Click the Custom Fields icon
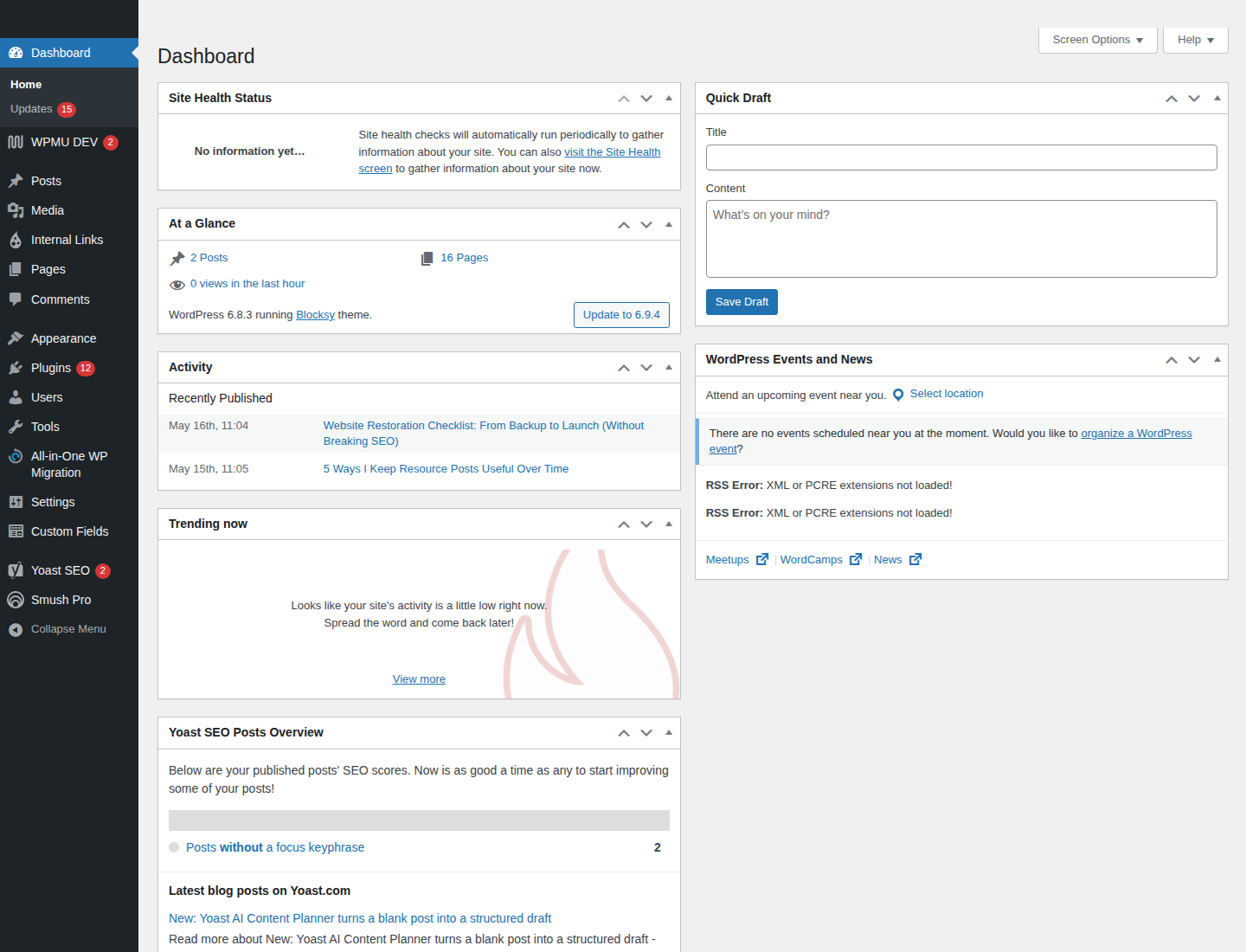This screenshot has width=1246, height=952. click(16, 531)
